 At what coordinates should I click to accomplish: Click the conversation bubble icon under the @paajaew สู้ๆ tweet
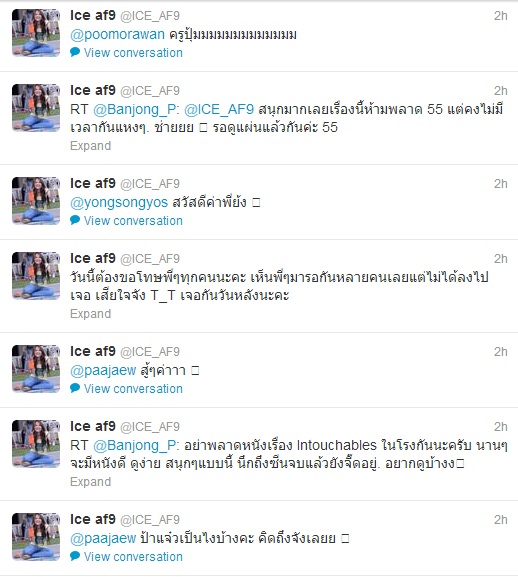[x=75, y=388]
